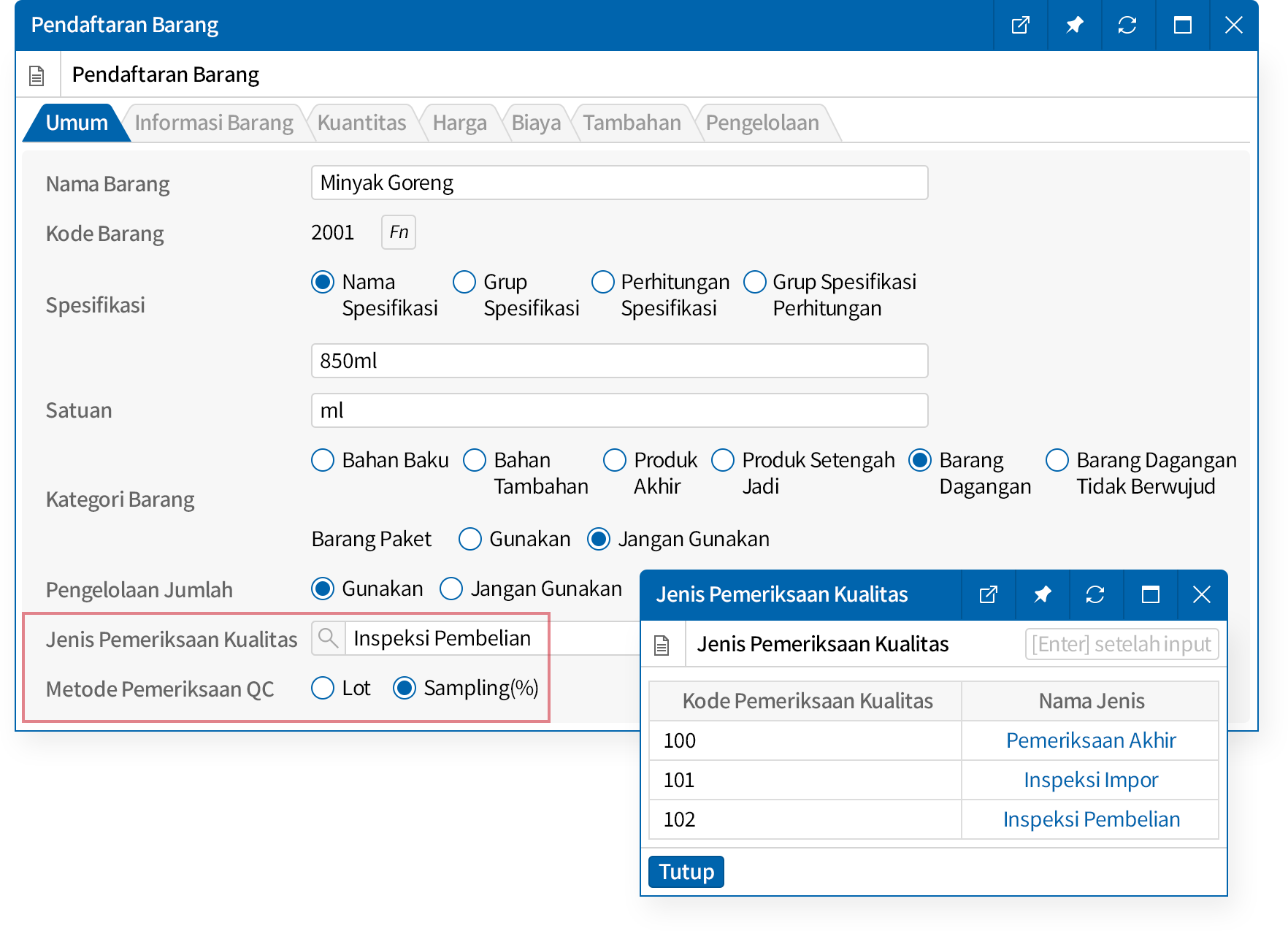
Task: Switch to the Informasi Barang tab
Action: [x=213, y=123]
